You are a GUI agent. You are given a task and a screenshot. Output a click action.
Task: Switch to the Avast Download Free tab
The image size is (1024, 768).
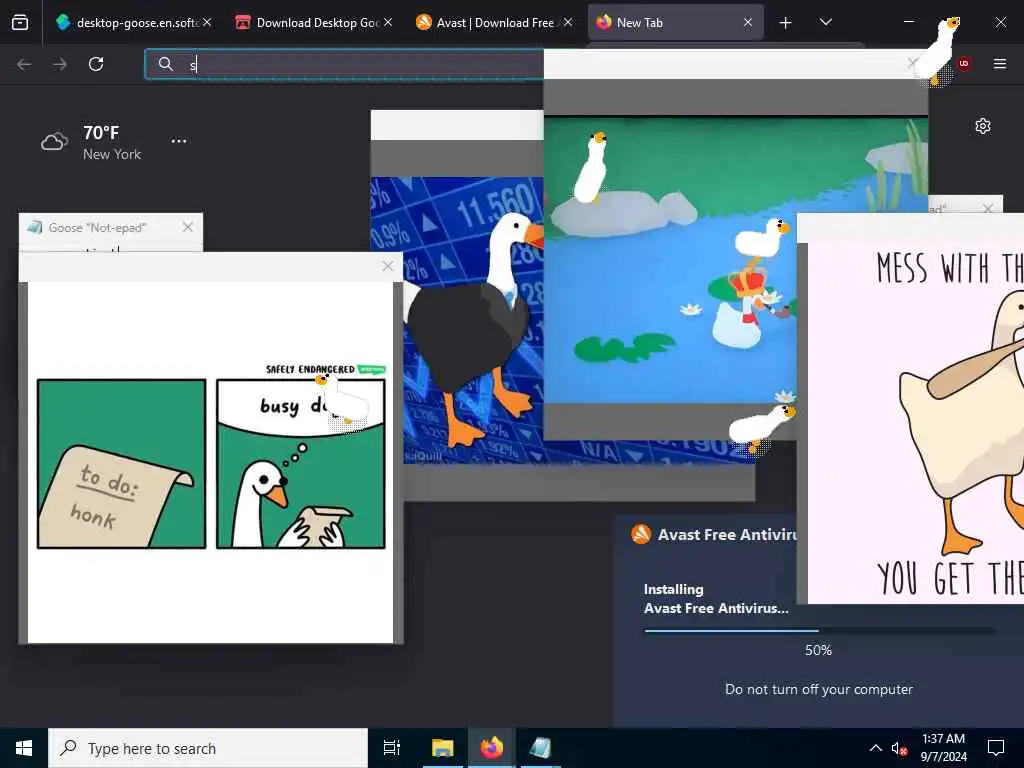point(494,23)
